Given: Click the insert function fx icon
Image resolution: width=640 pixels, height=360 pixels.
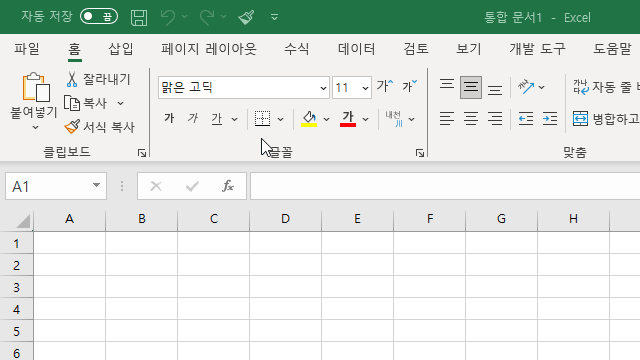Looking at the screenshot, I should coord(228,186).
